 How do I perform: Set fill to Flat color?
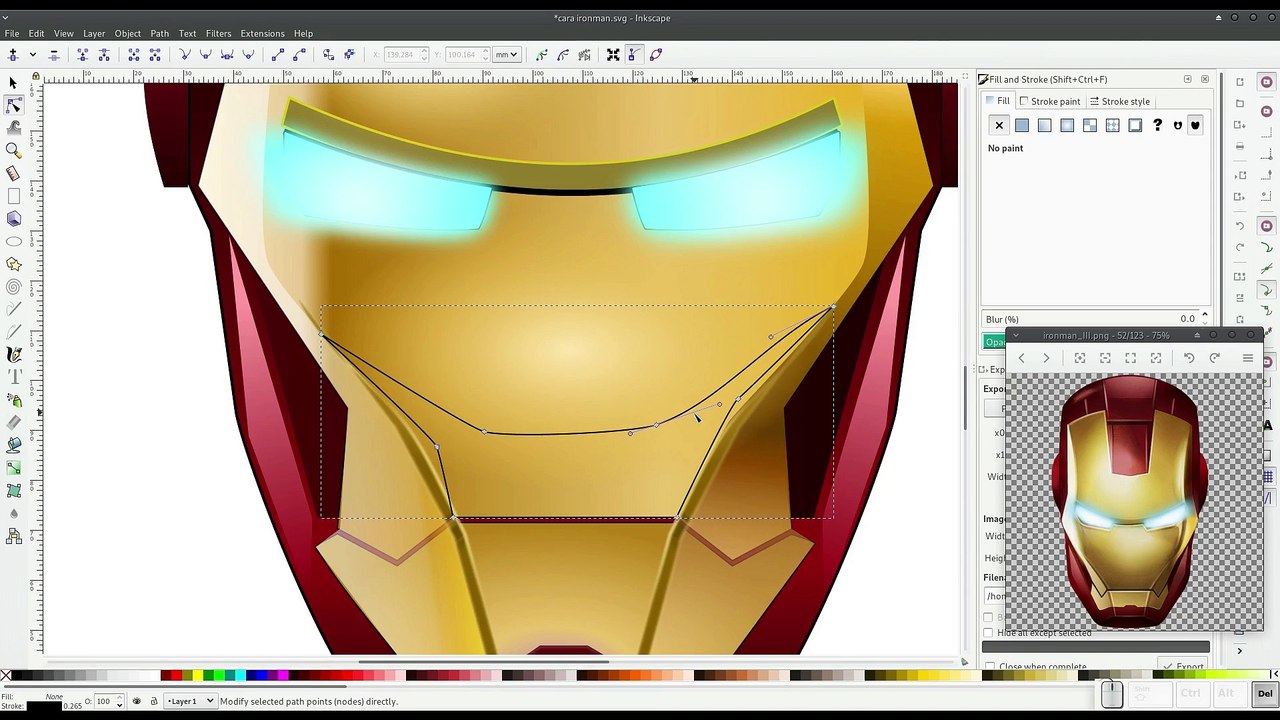(1022, 125)
